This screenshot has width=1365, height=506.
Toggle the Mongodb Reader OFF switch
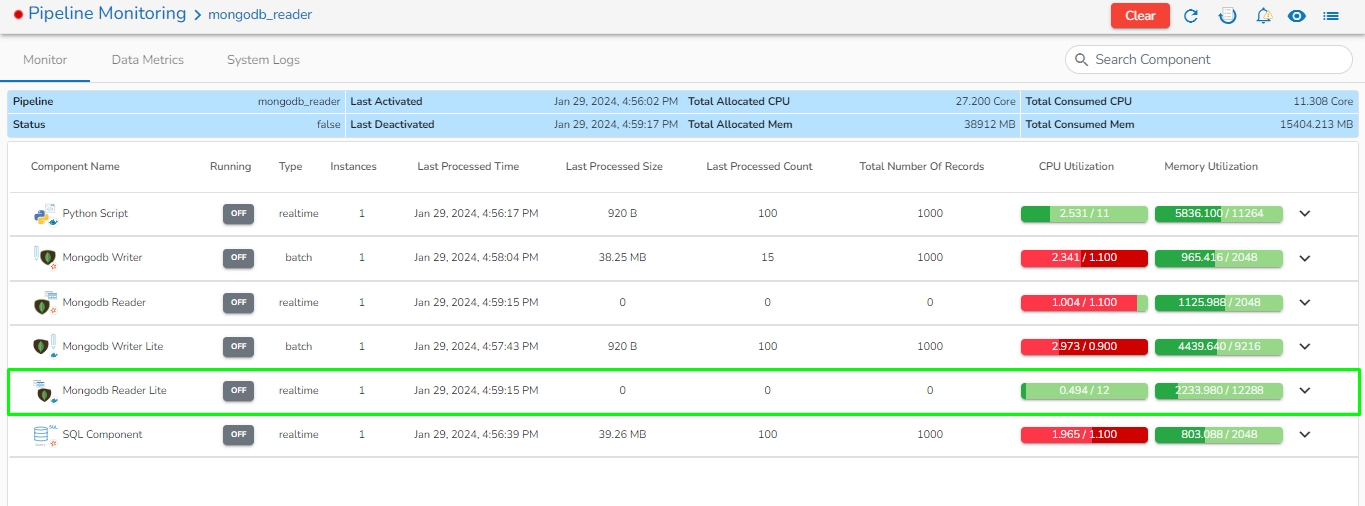238,302
